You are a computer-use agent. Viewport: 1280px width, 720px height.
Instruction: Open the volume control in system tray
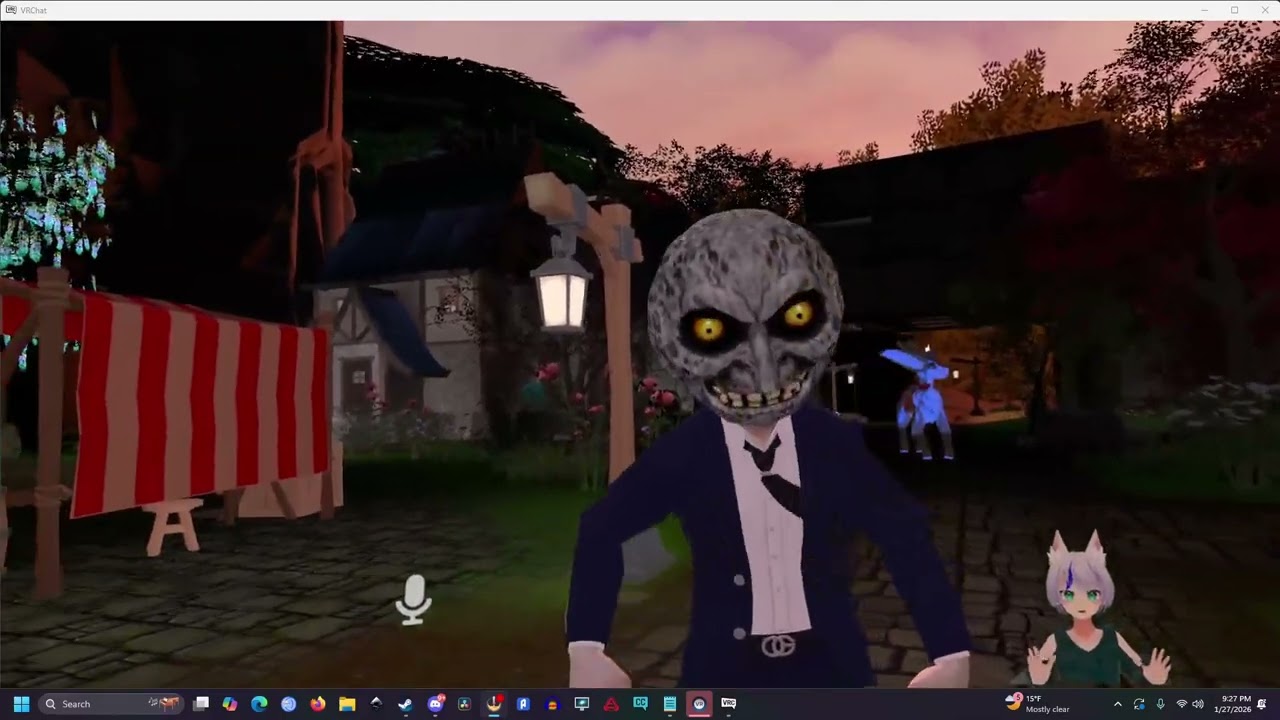point(1198,704)
